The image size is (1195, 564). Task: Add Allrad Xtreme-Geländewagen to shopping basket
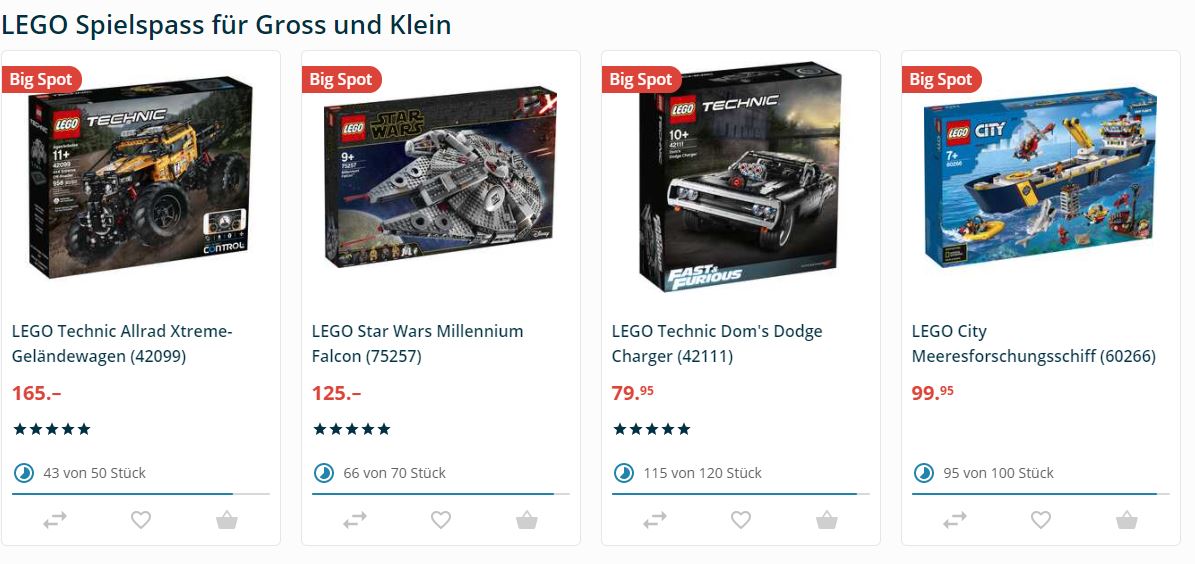click(226, 520)
